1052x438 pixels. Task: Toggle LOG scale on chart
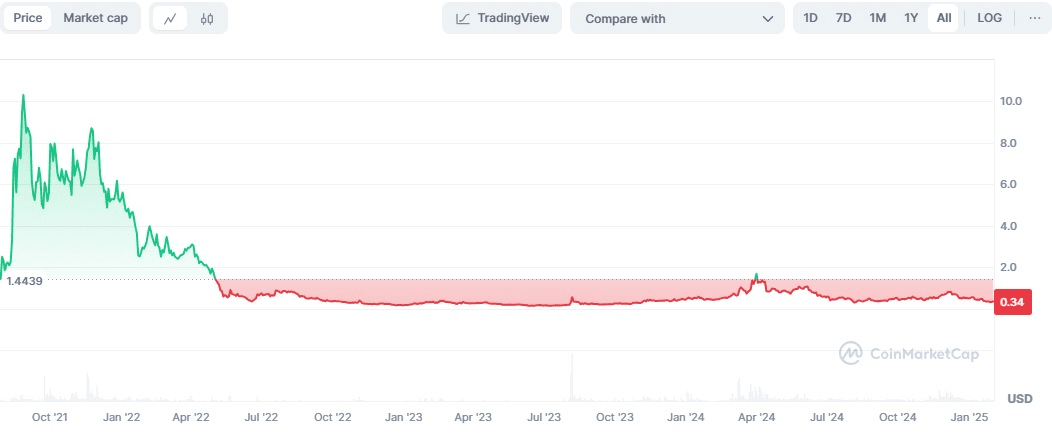click(989, 18)
